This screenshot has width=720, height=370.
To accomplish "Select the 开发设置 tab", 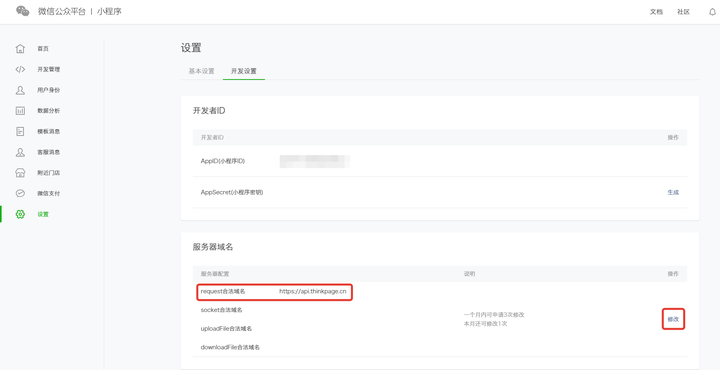I will pos(244,71).
